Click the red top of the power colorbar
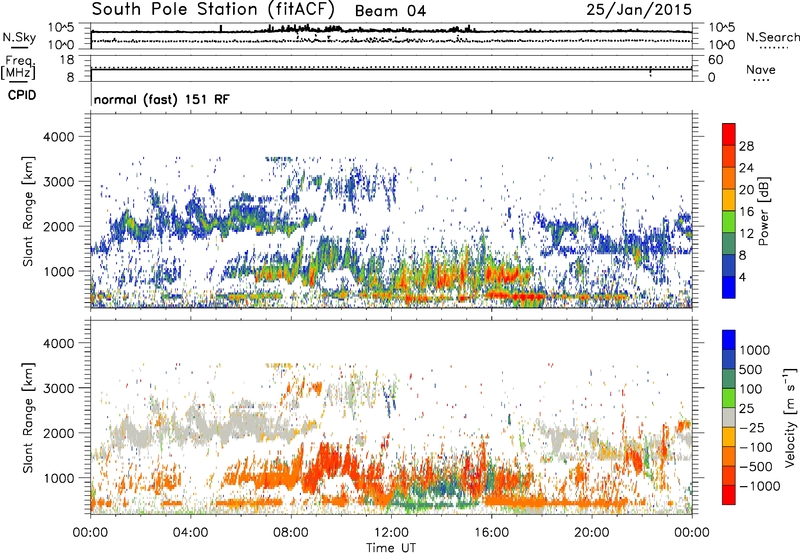Viewport: 800px width, 554px height. (729, 134)
